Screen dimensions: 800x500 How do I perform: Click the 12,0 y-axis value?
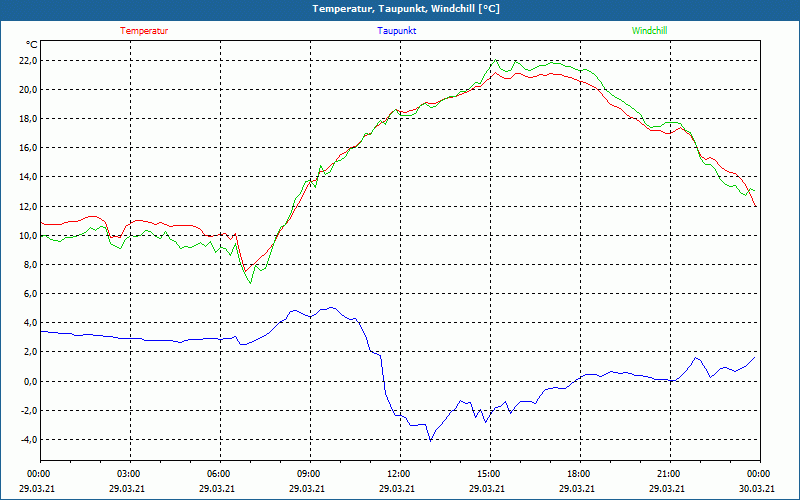[x=28, y=207]
